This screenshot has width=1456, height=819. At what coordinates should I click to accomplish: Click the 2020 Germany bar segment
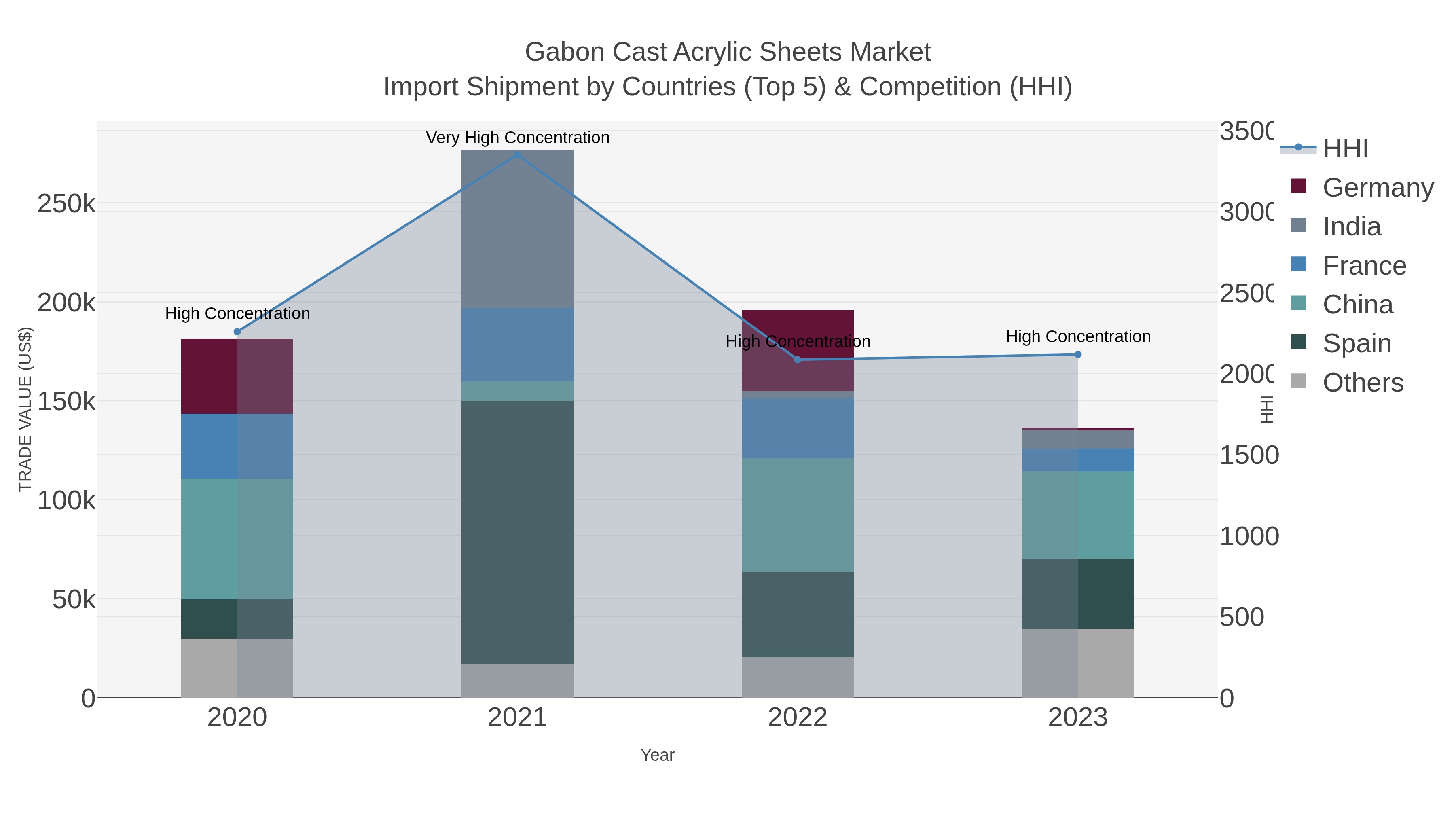(237, 377)
